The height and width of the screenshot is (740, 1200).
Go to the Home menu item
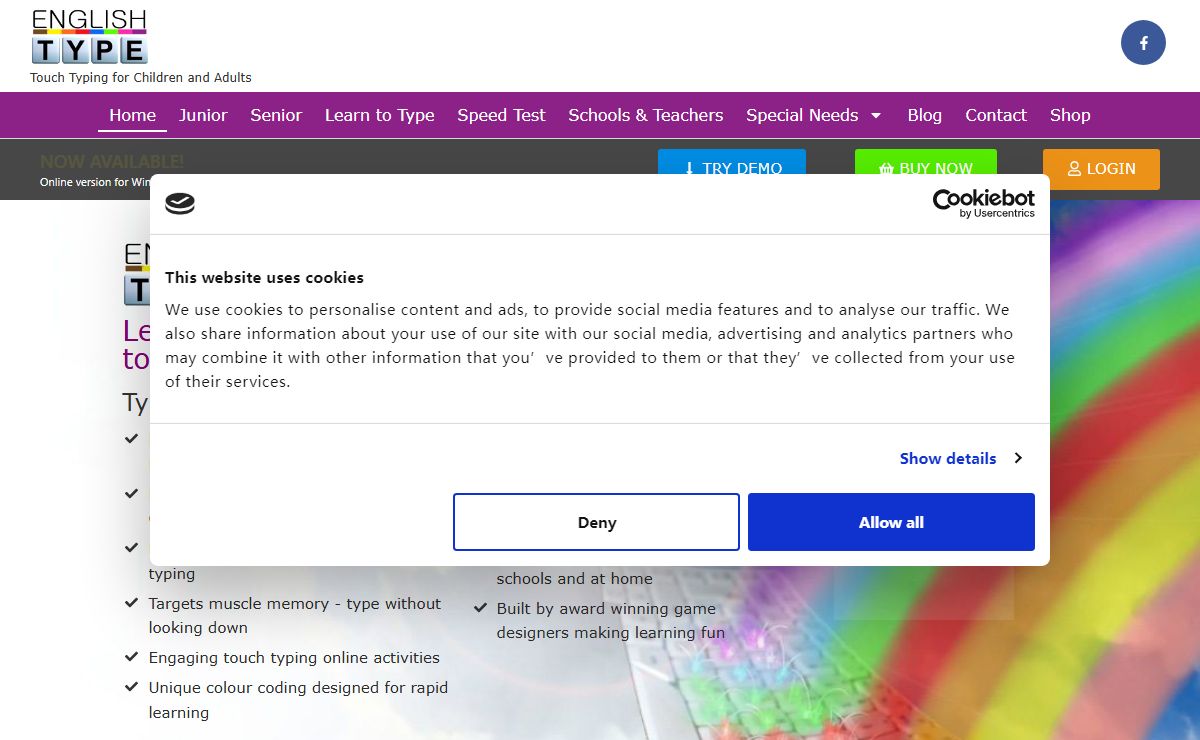click(132, 115)
